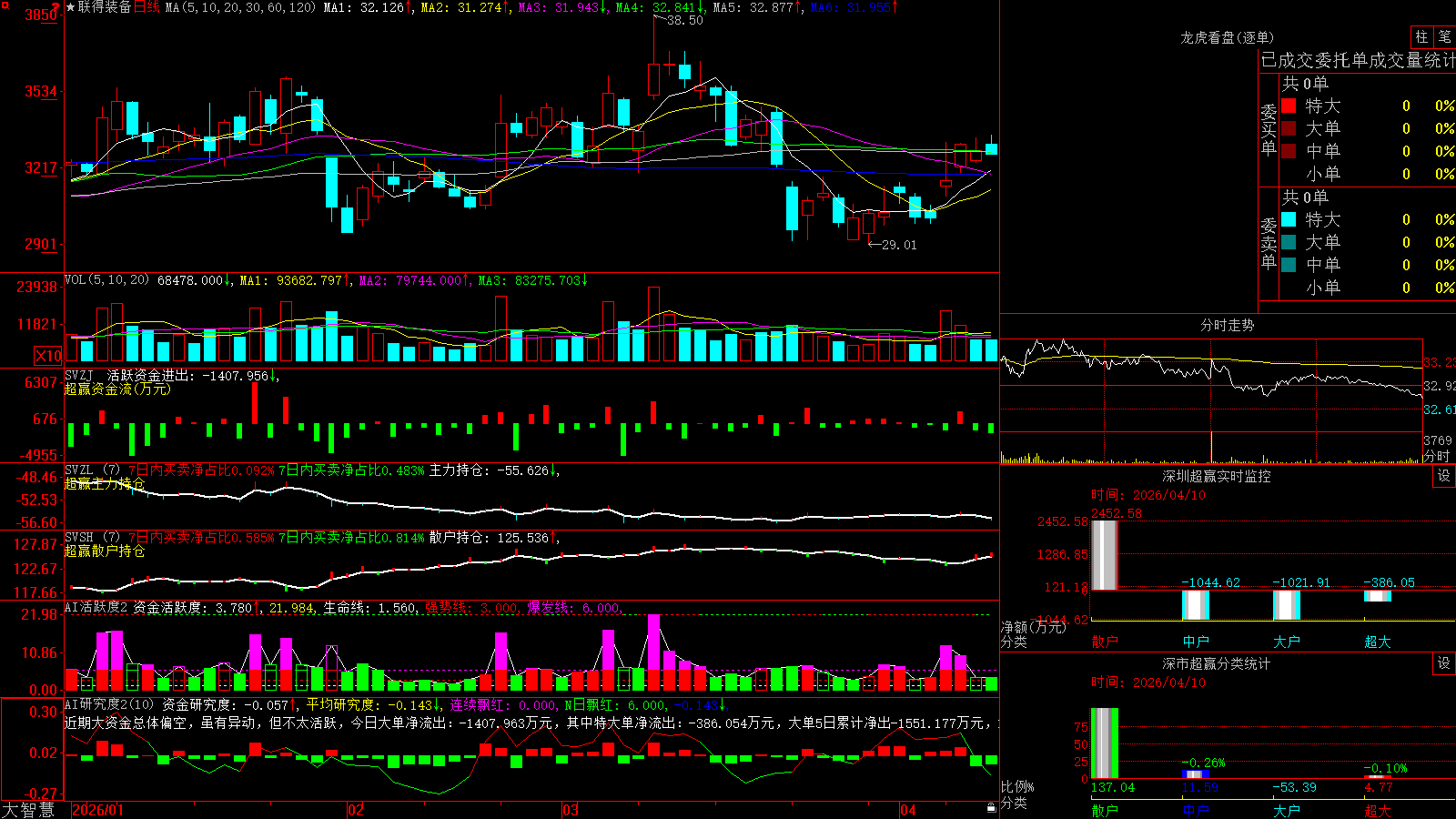Click the 时间: 2026/04/10 text in 深圳超赢实时监控
This screenshot has width=1456, height=819.
[x=1148, y=495]
